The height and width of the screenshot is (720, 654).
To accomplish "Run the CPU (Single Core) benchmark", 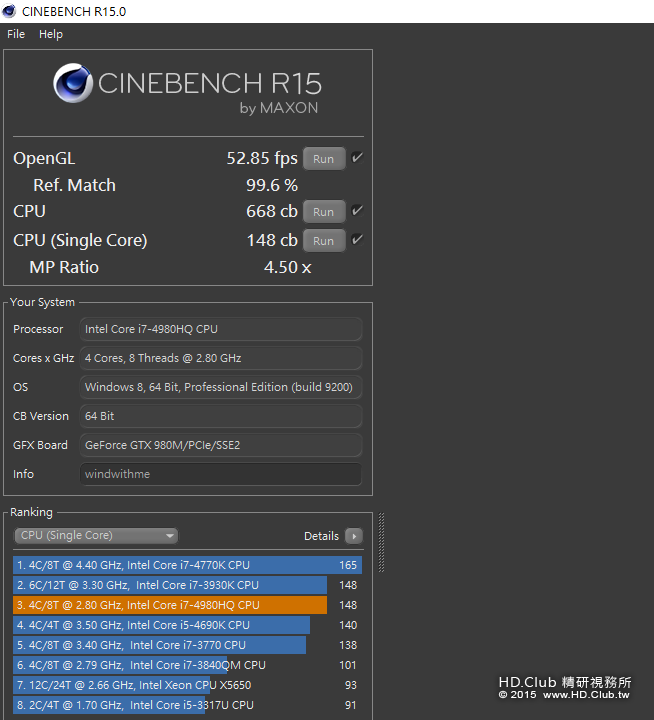I will [324, 241].
